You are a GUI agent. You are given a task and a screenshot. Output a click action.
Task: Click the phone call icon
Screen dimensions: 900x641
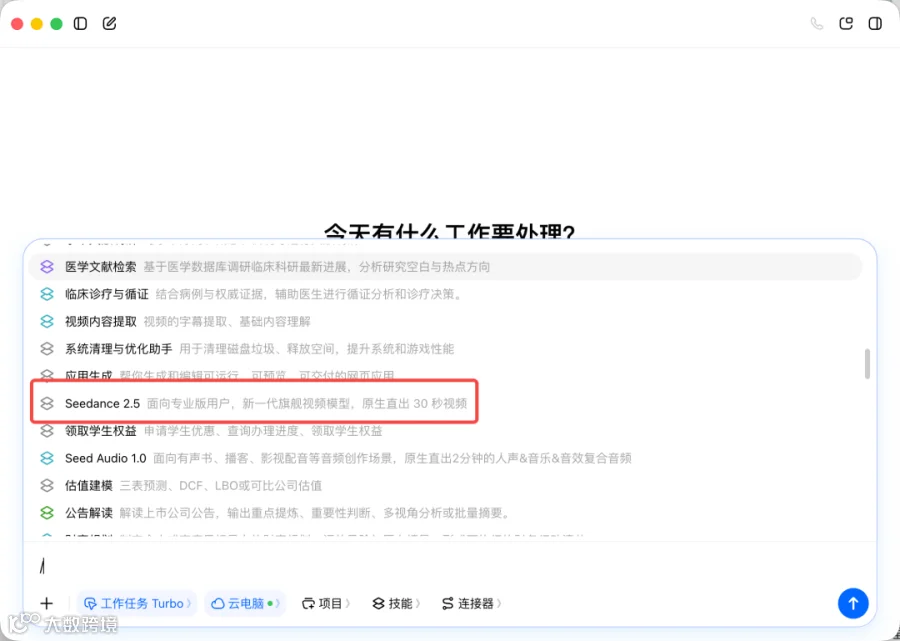pyautogui.click(x=816, y=24)
